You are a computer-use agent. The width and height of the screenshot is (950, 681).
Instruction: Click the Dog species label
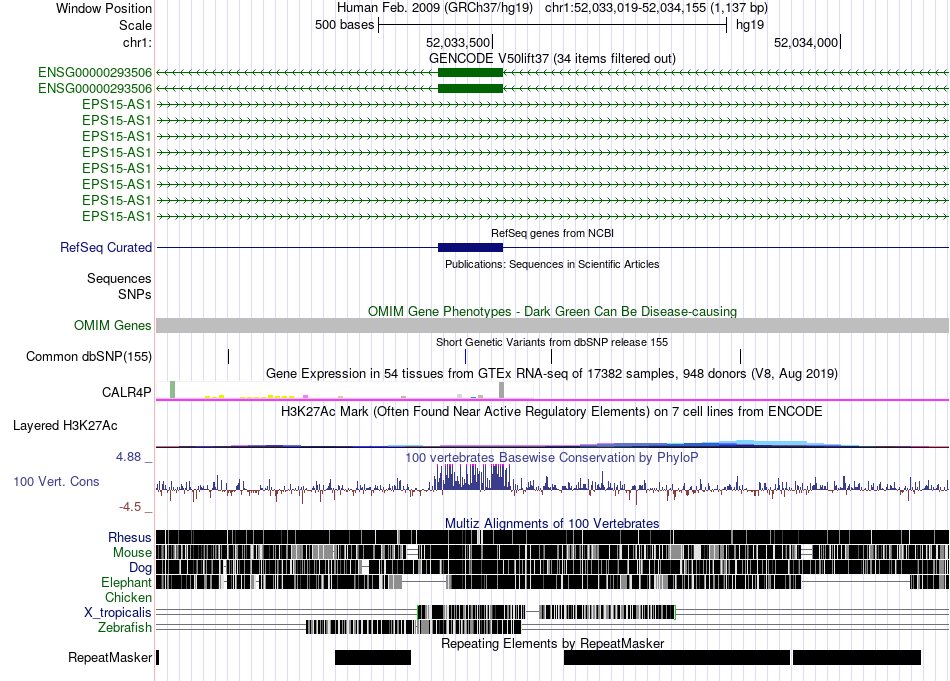(140, 568)
